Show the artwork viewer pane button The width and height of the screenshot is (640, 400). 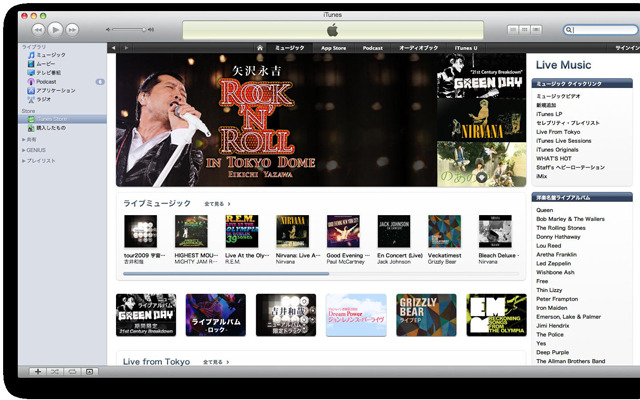pos(89,371)
